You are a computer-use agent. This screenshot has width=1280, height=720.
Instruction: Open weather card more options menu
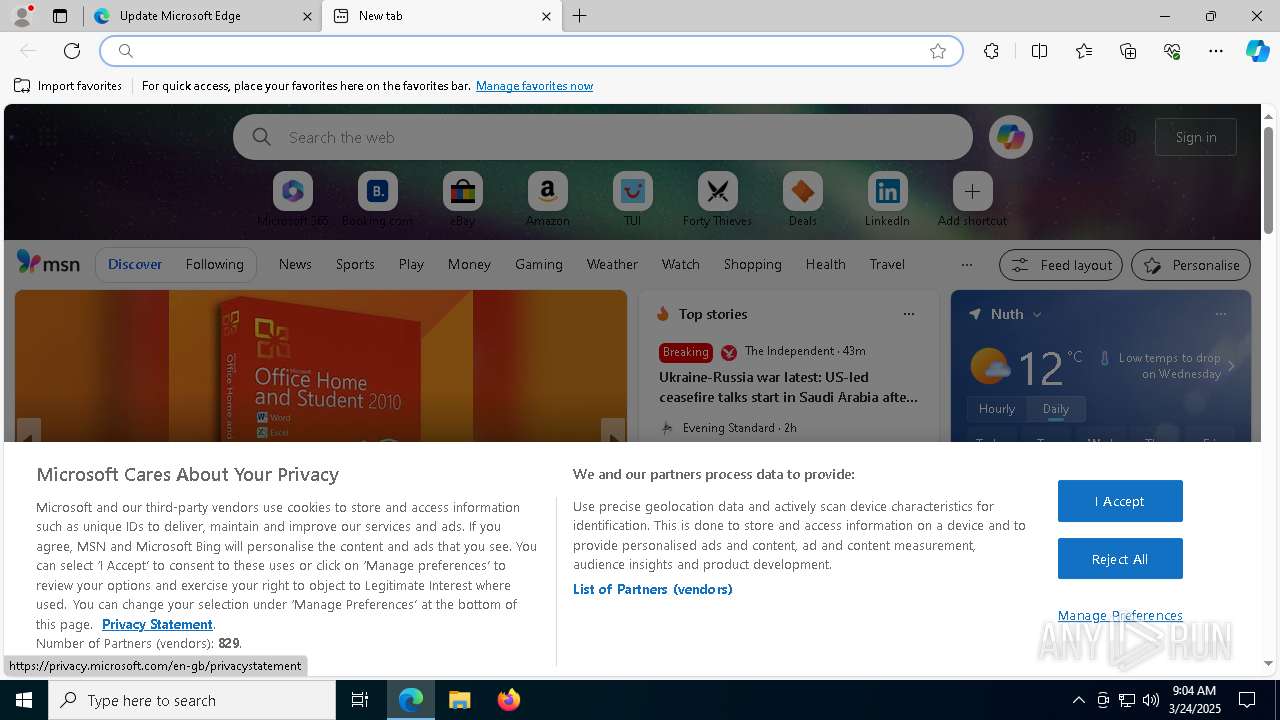coord(1220,314)
